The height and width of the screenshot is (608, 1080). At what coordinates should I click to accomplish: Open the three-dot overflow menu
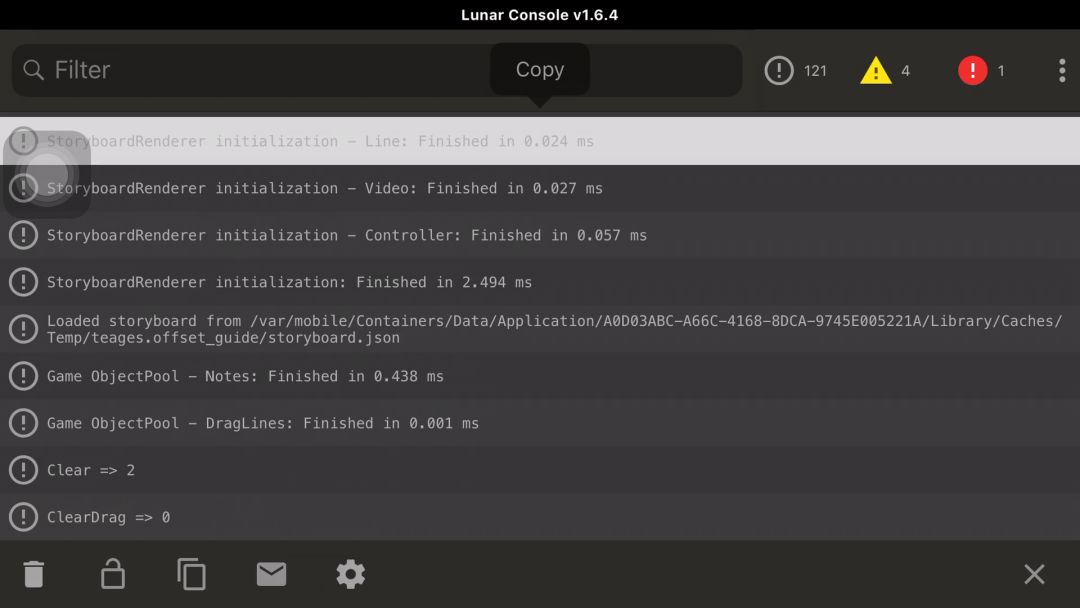coord(1062,70)
